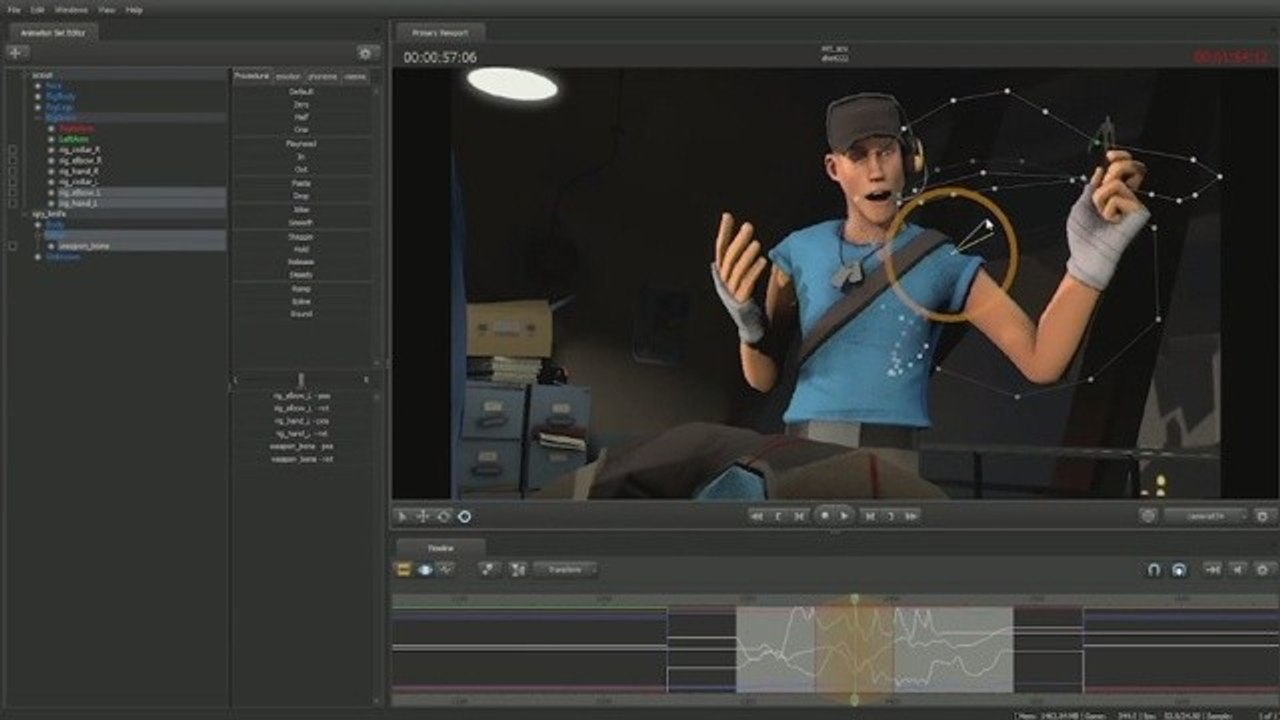
Task: Click the hourglass-shaped timeline toolbar icon
Action: (518, 569)
